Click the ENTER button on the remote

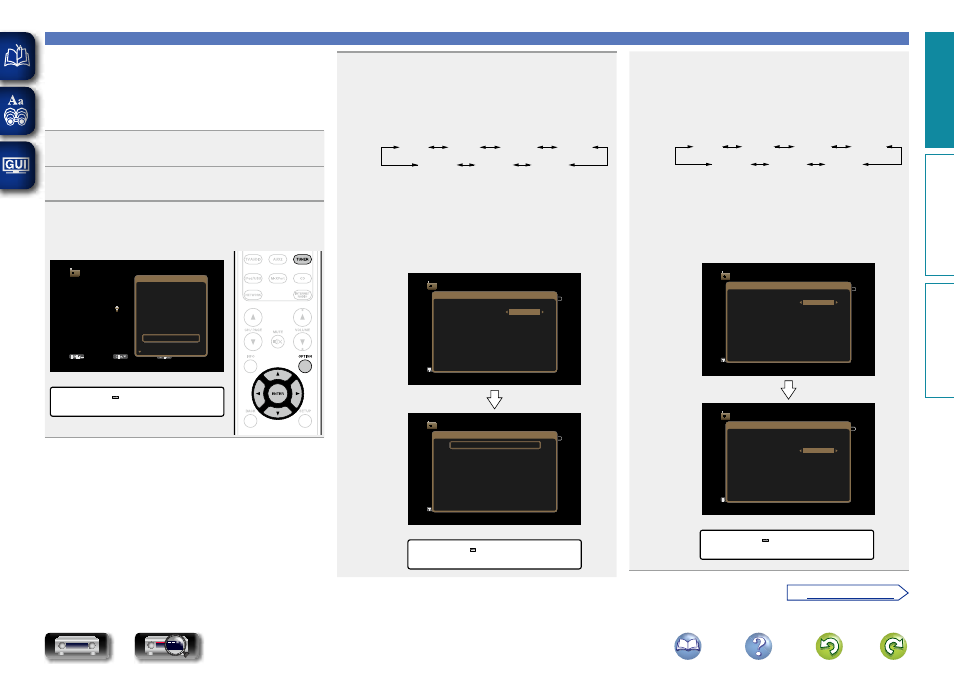(x=277, y=394)
